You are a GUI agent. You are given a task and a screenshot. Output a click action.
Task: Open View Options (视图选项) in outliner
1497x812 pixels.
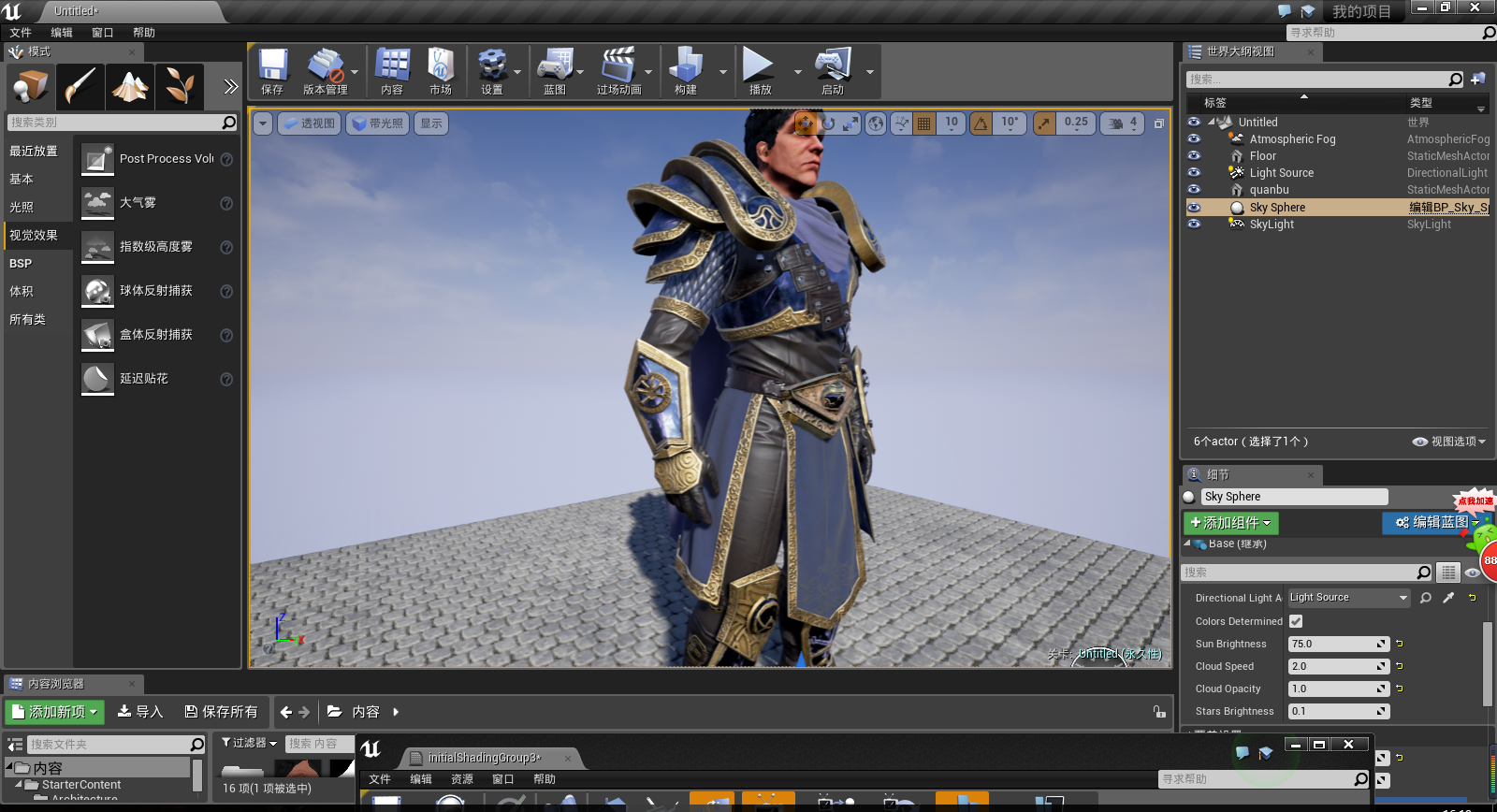pyautogui.click(x=1448, y=442)
